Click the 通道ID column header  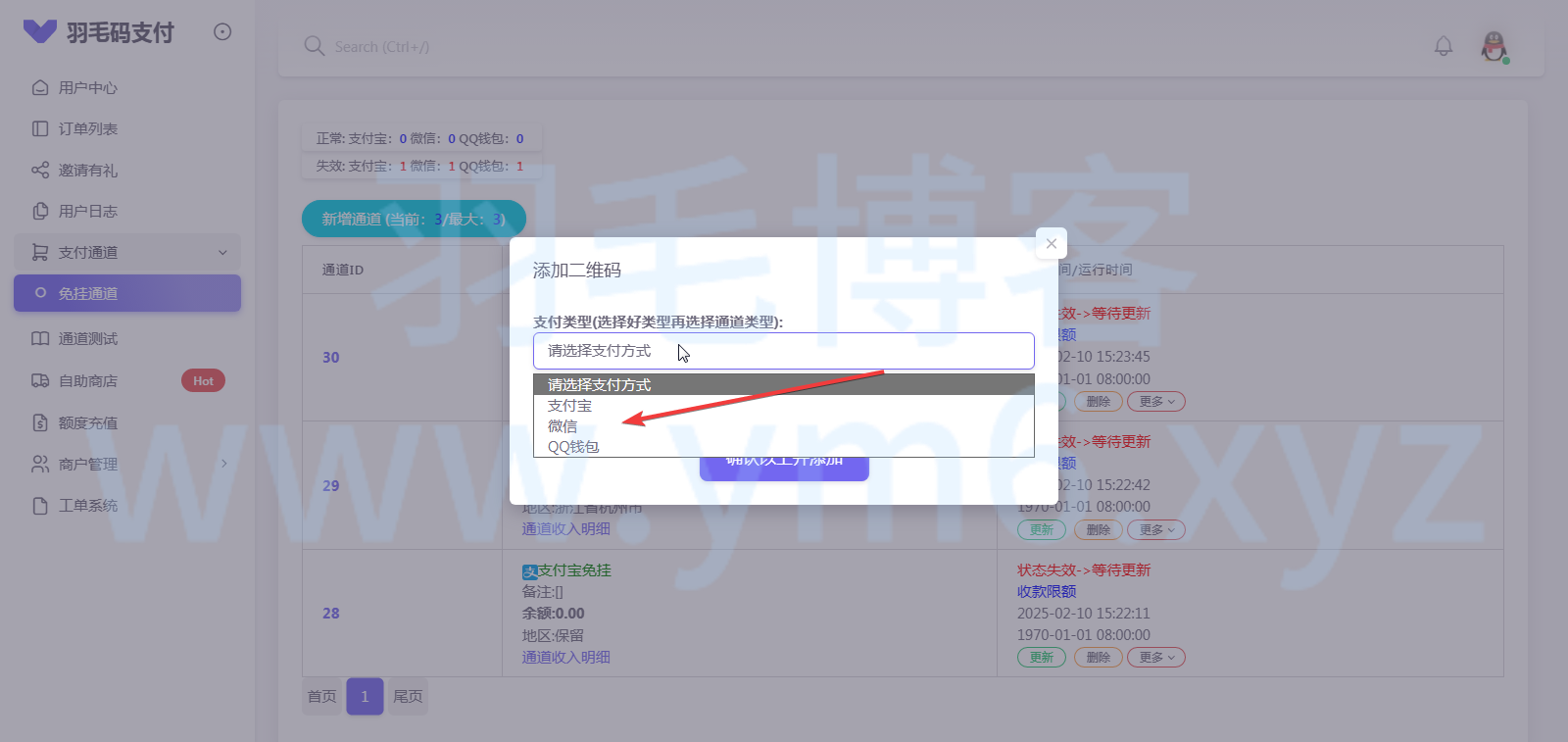coord(343,270)
